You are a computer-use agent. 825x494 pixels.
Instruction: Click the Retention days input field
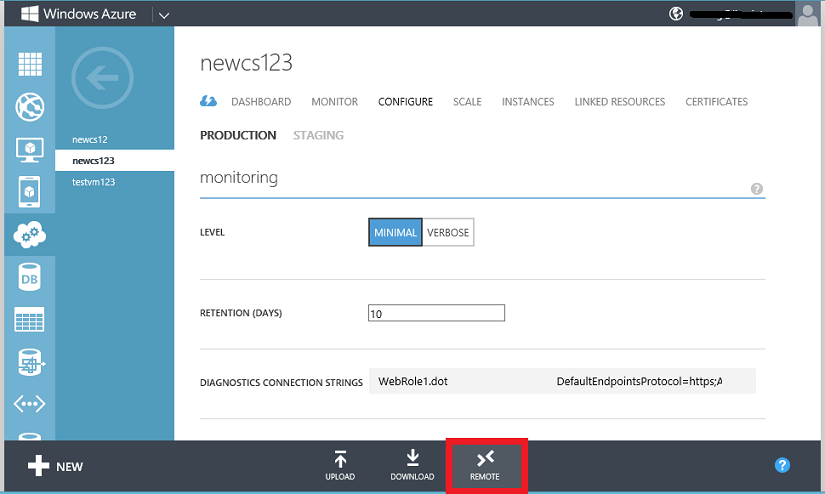tap(436, 313)
